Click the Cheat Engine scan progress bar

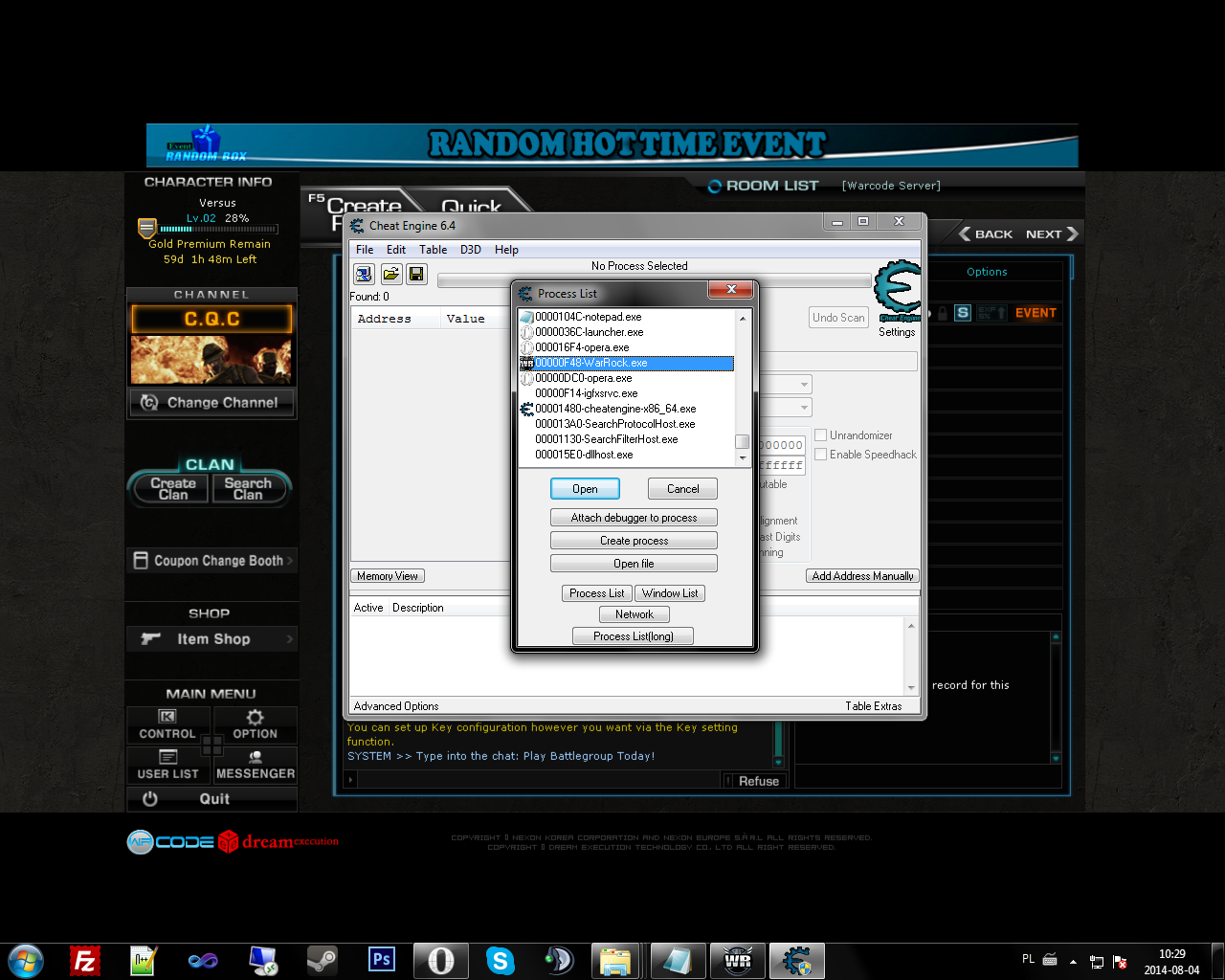(x=655, y=280)
